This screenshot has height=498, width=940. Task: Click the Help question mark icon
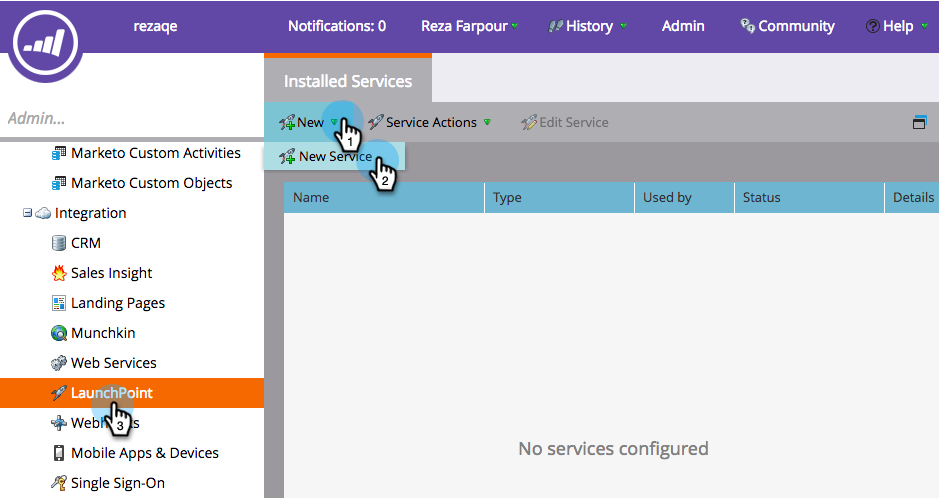pos(872,26)
